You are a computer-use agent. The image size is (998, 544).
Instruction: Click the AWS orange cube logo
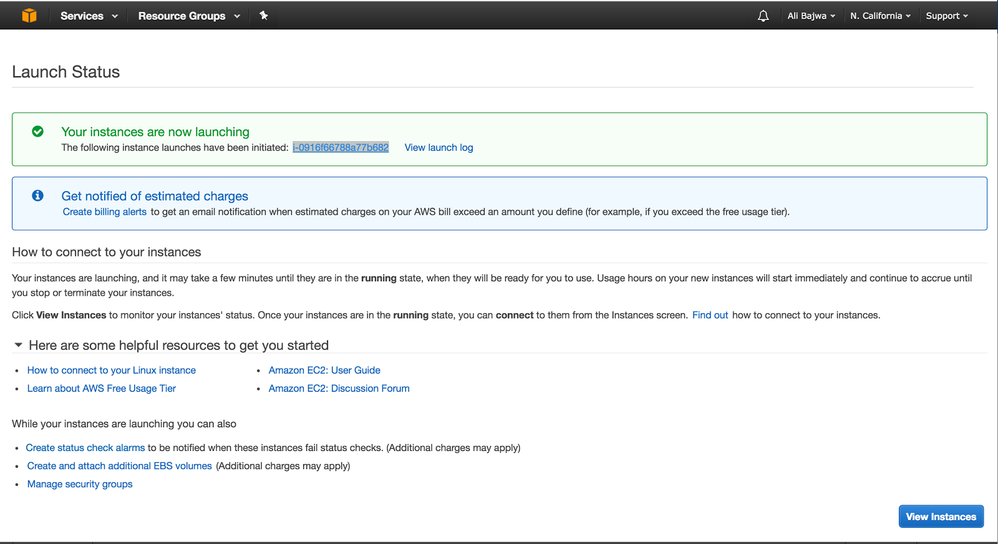[x=29, y=16]
